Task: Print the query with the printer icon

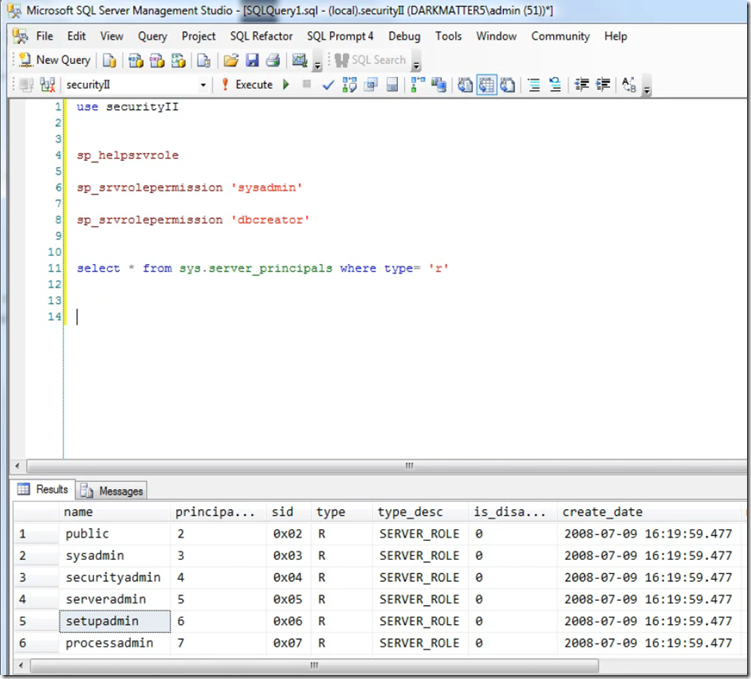Action: (x=273, y=60)
